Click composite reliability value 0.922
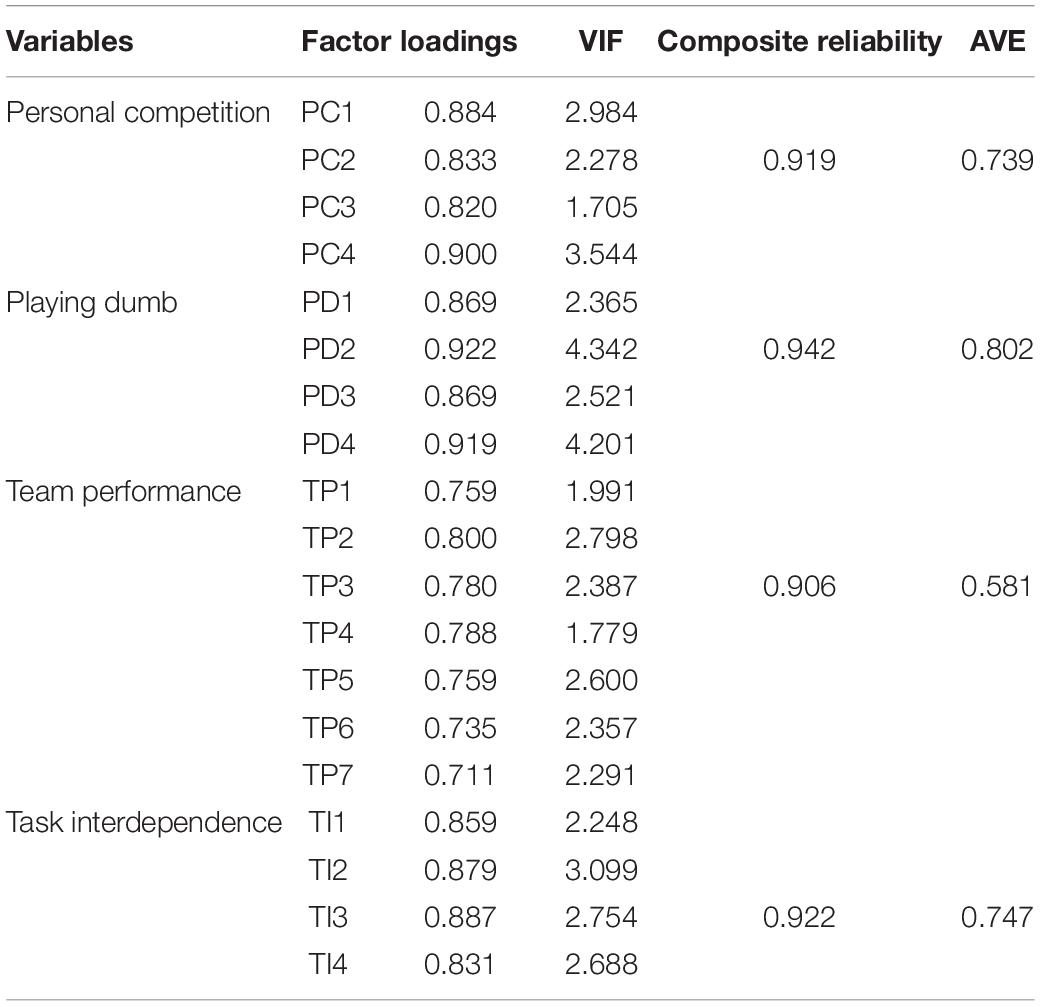Viewport: 1040px width, 1006px height. (799, 917)
